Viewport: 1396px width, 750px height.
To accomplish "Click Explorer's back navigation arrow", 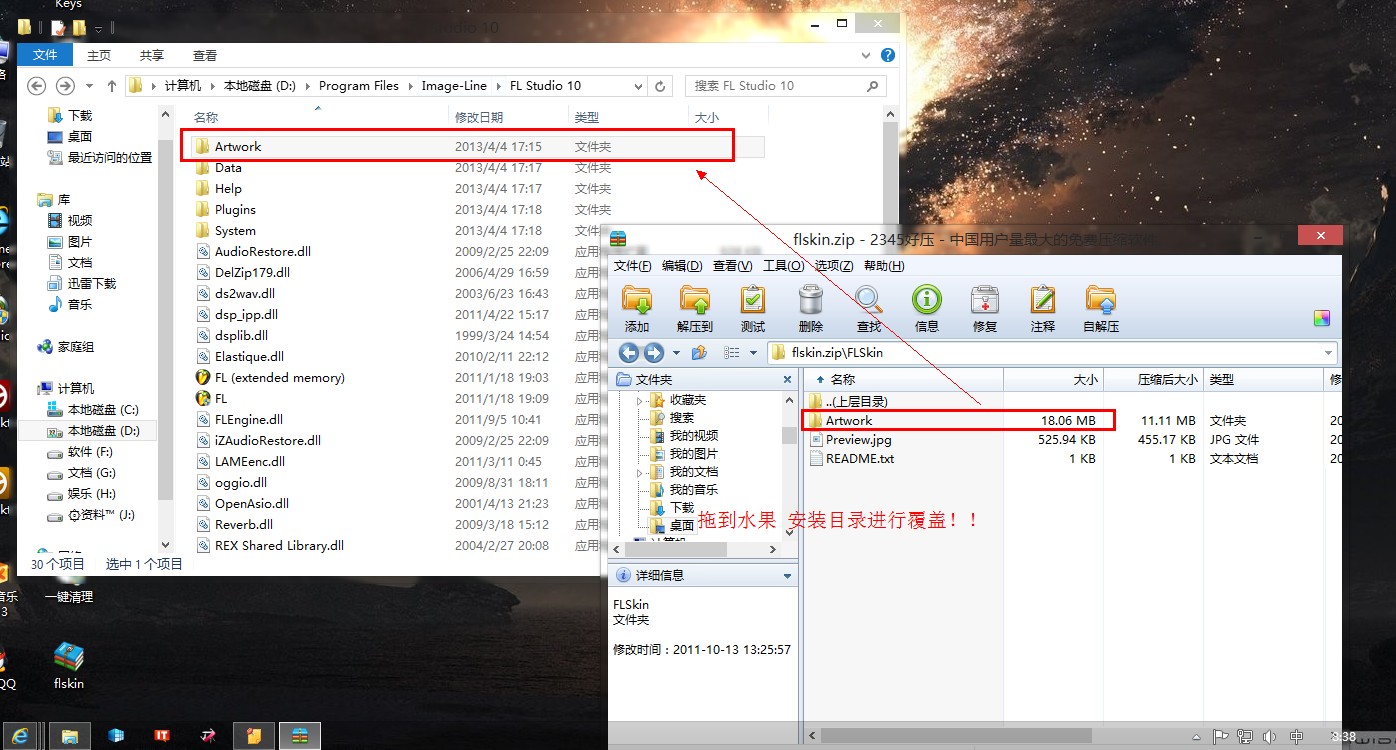I will coord(36,86).
